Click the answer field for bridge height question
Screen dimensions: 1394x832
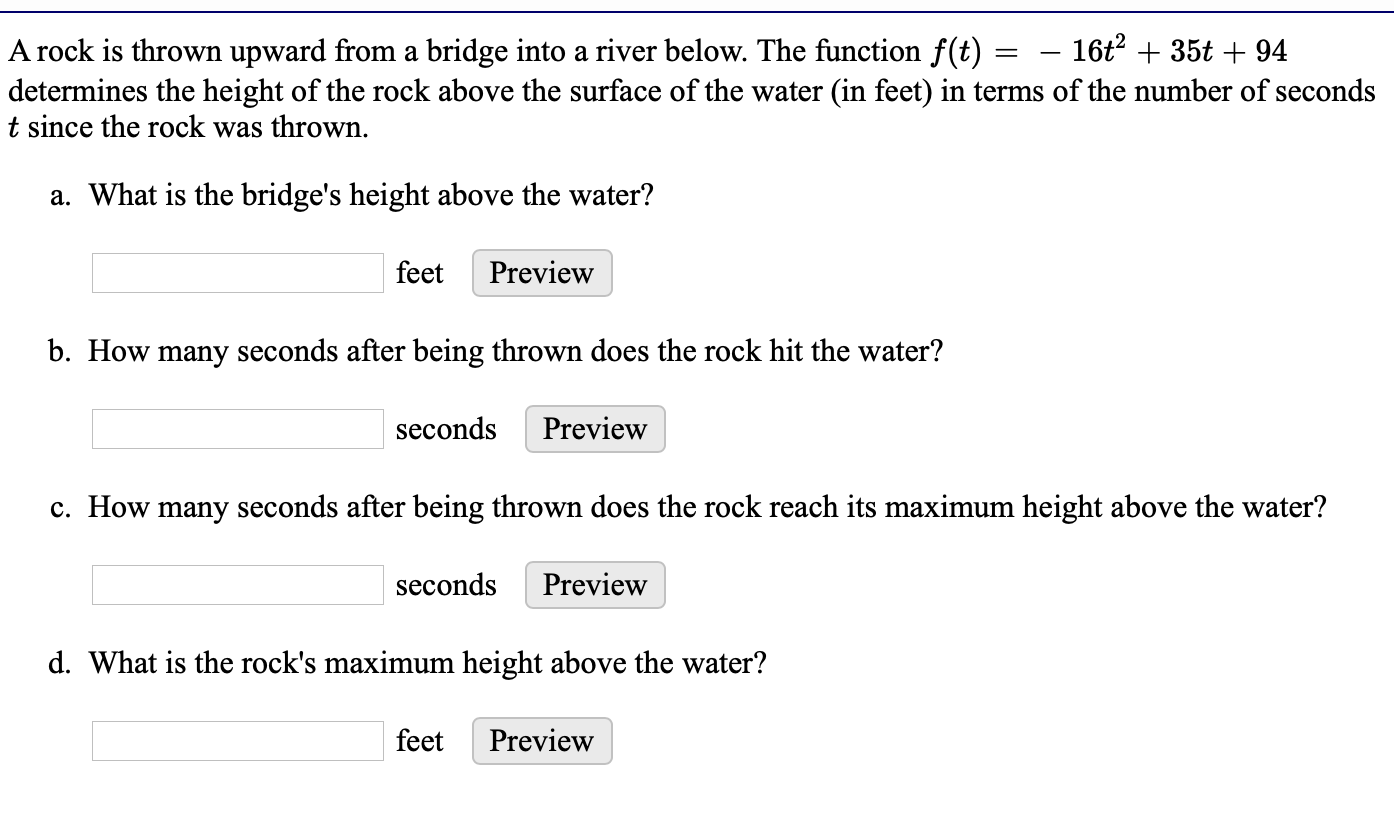[236, 272]
